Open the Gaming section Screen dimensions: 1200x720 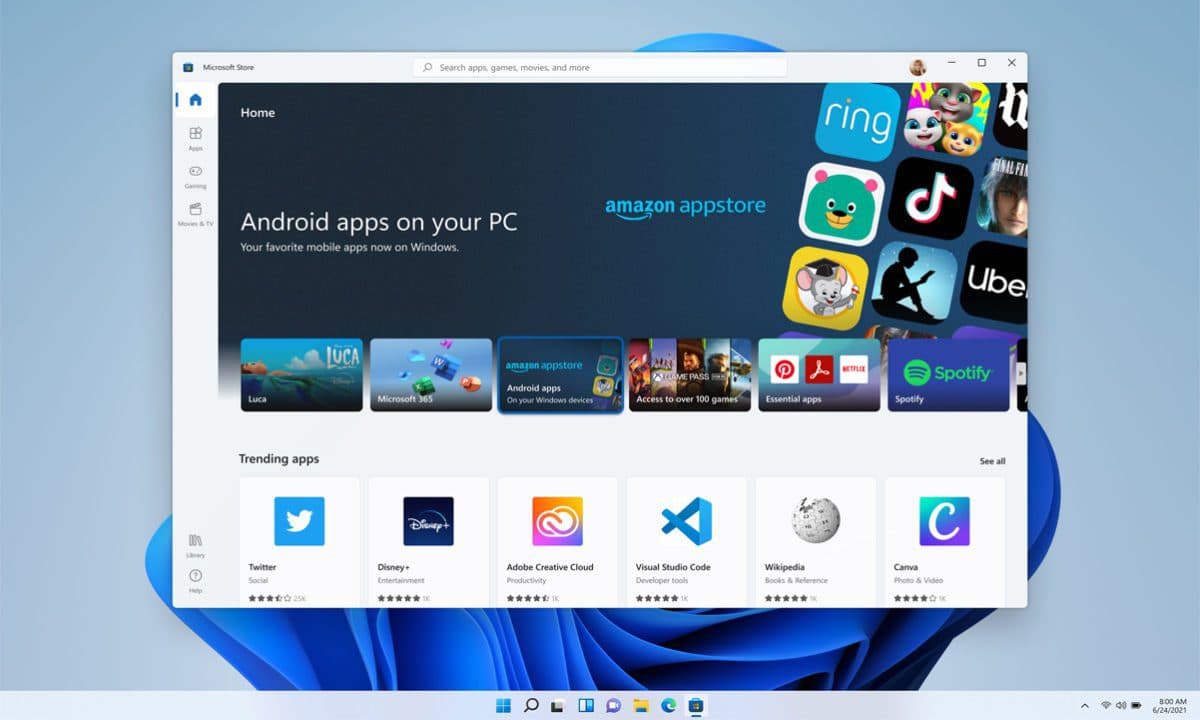(x=194, y=177)
